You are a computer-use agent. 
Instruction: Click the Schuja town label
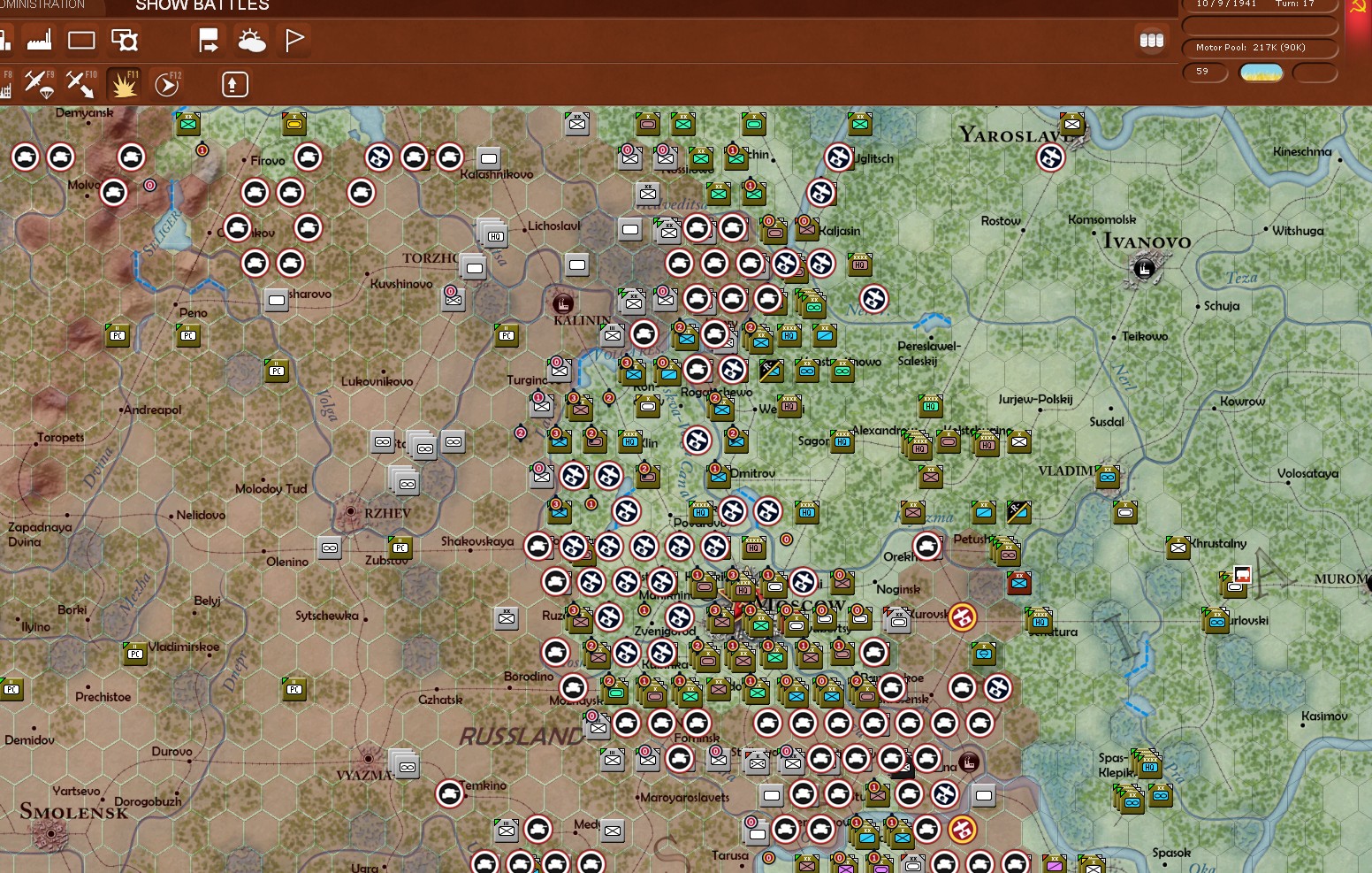click(x=1222, y=305)
